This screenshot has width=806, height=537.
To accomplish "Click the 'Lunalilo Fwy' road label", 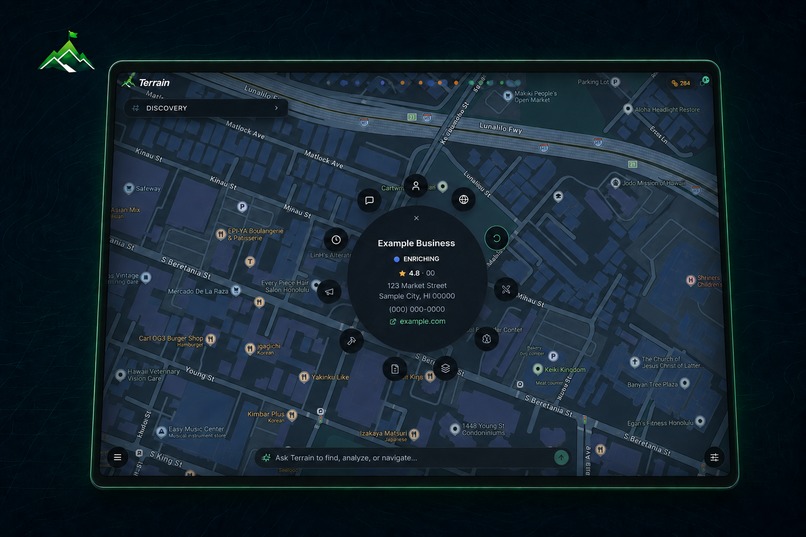I will pos(500,128).
